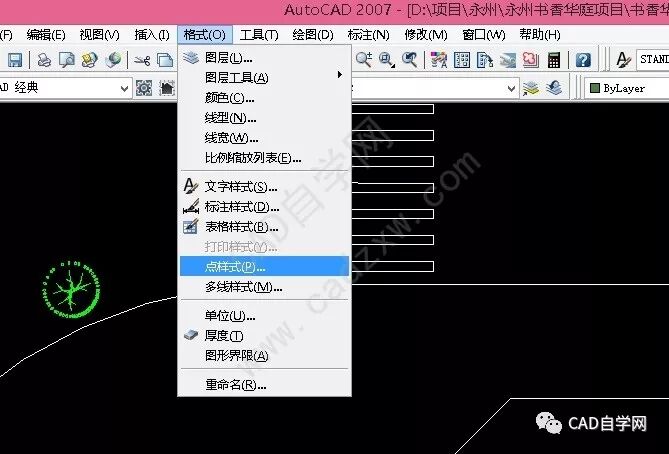The height and width of the screenshot is (454, 669).
Task: Select the green tree block in drawing
Action: (71, 289)
